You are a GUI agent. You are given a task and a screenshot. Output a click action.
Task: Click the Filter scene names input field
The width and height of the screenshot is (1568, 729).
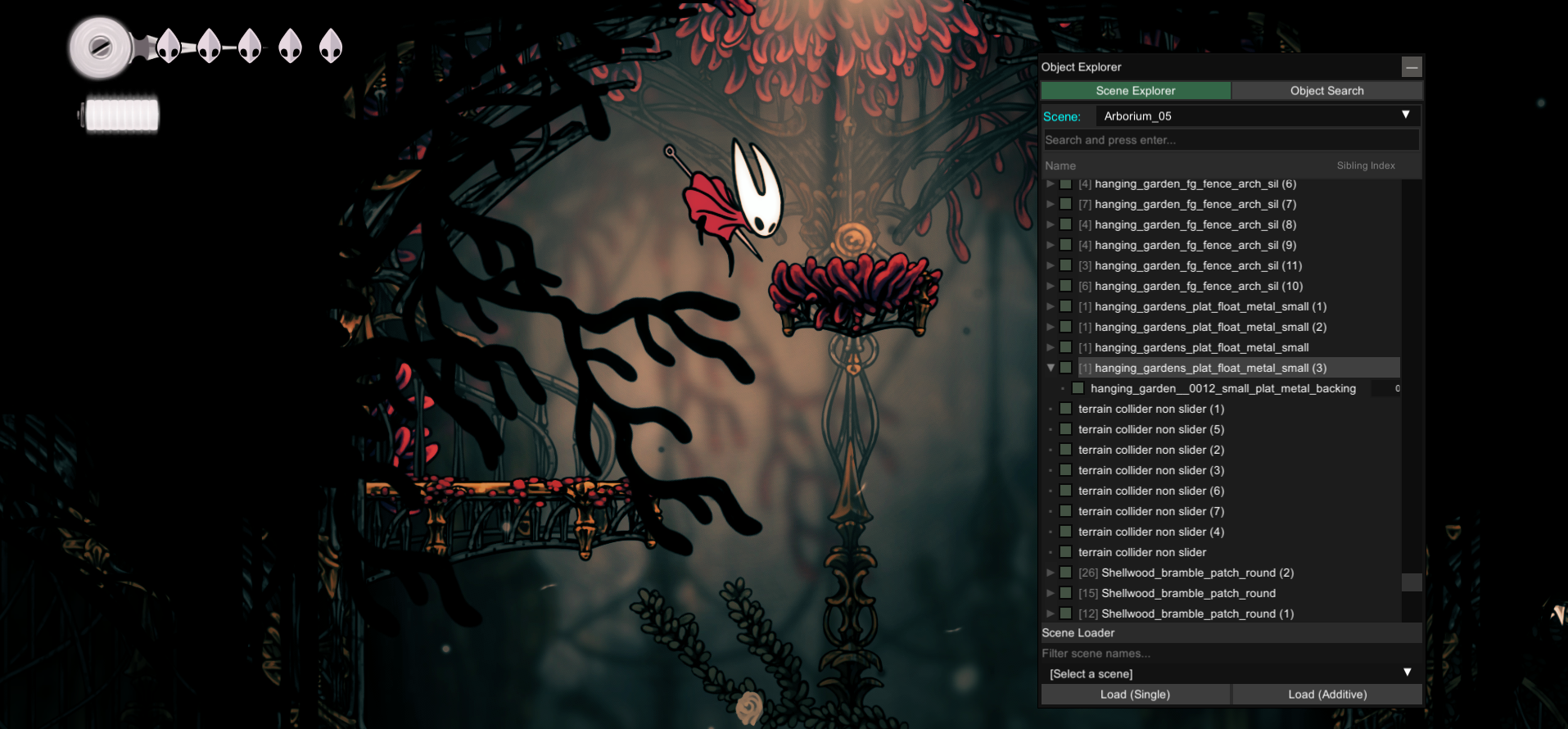1230,654
